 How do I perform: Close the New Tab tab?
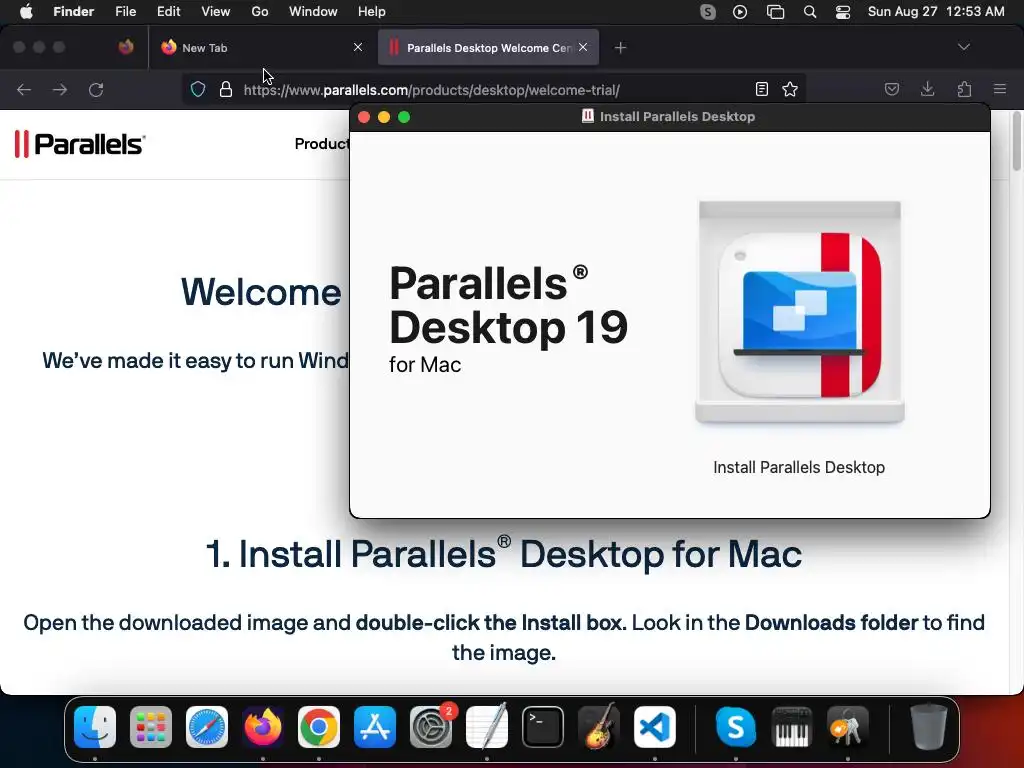pos(358,47)
